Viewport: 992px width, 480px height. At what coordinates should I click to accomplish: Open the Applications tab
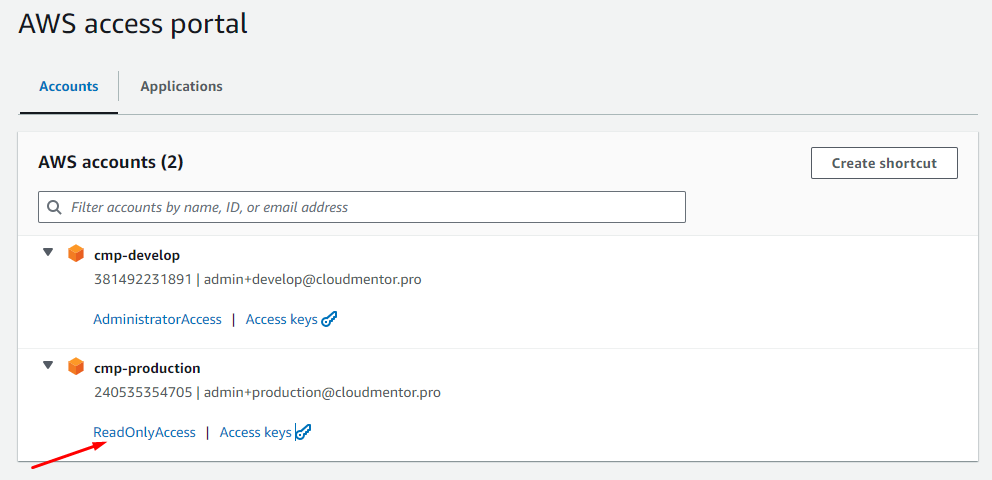click(181, 86)
